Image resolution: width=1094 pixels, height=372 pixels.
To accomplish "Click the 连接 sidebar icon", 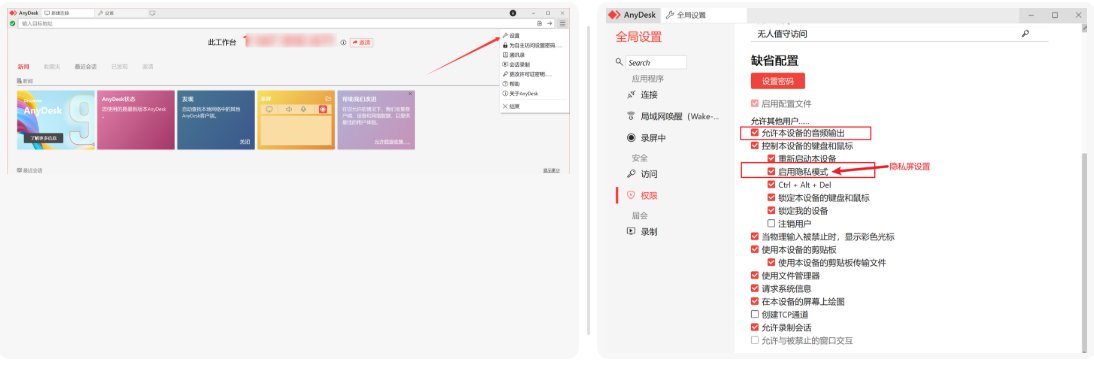I will pyautogui.click(x=631, y=94).
